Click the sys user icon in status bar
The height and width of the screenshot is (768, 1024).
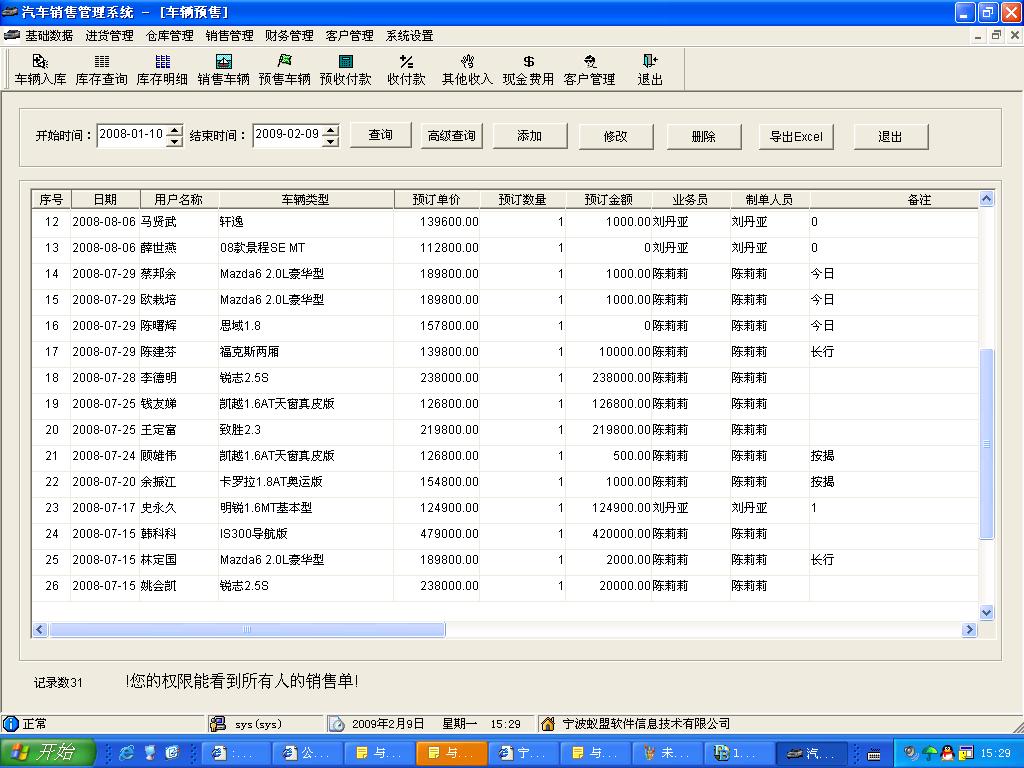tap(217, 724)
